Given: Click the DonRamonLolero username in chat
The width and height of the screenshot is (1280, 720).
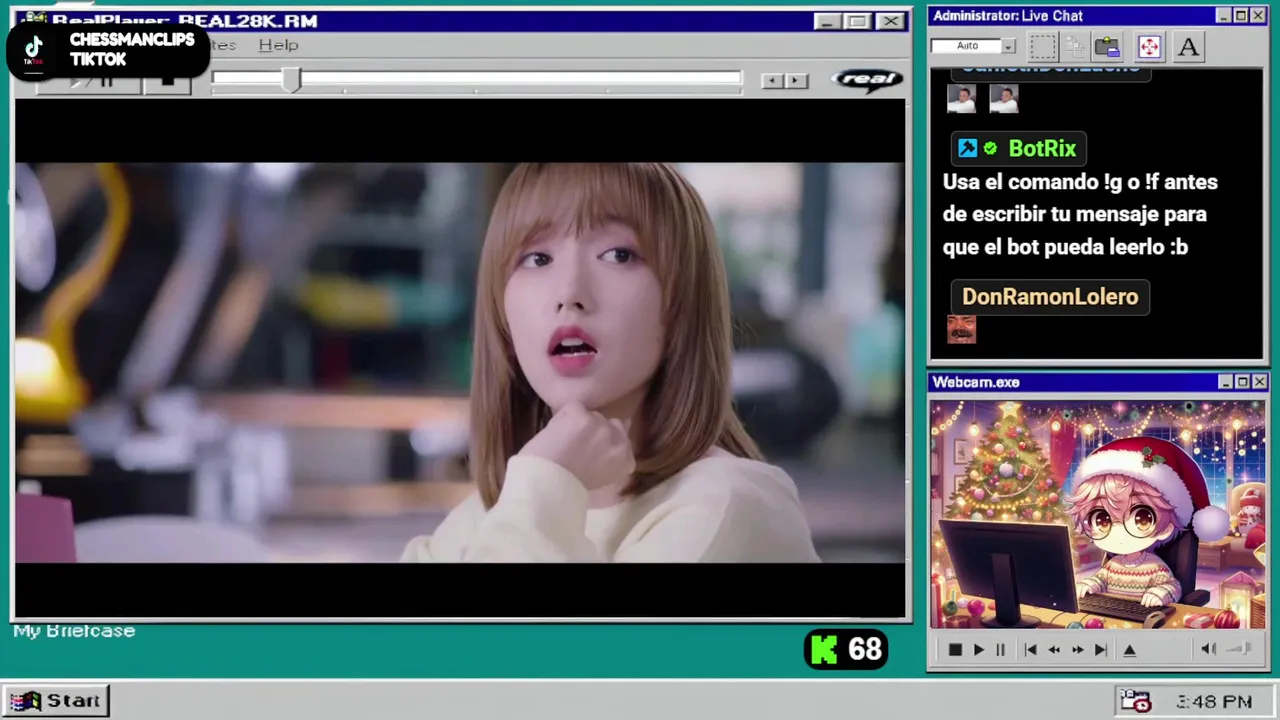Looking at the screenshot, I should point(1050,297).
